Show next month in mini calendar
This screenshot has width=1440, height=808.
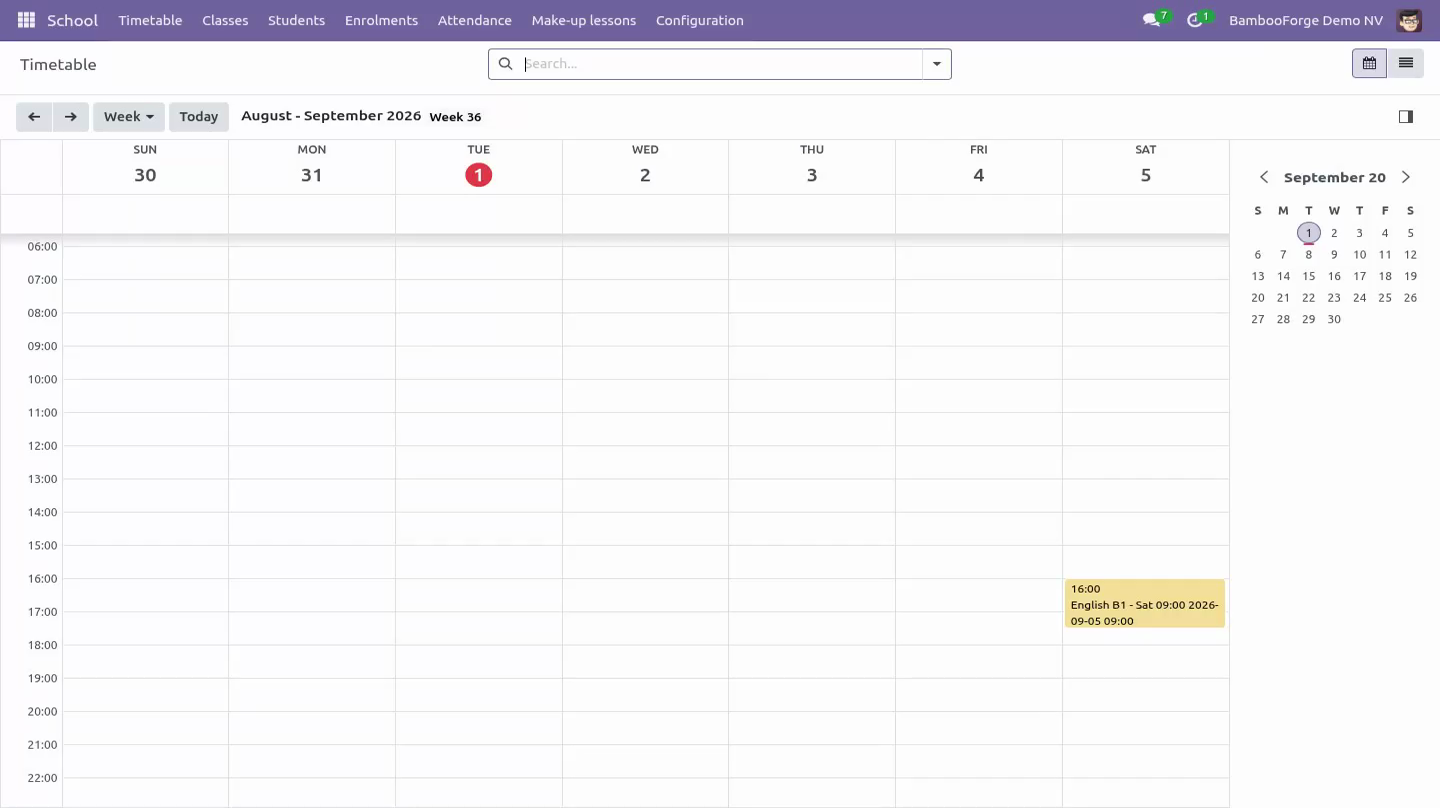[x=1406, y=177]
